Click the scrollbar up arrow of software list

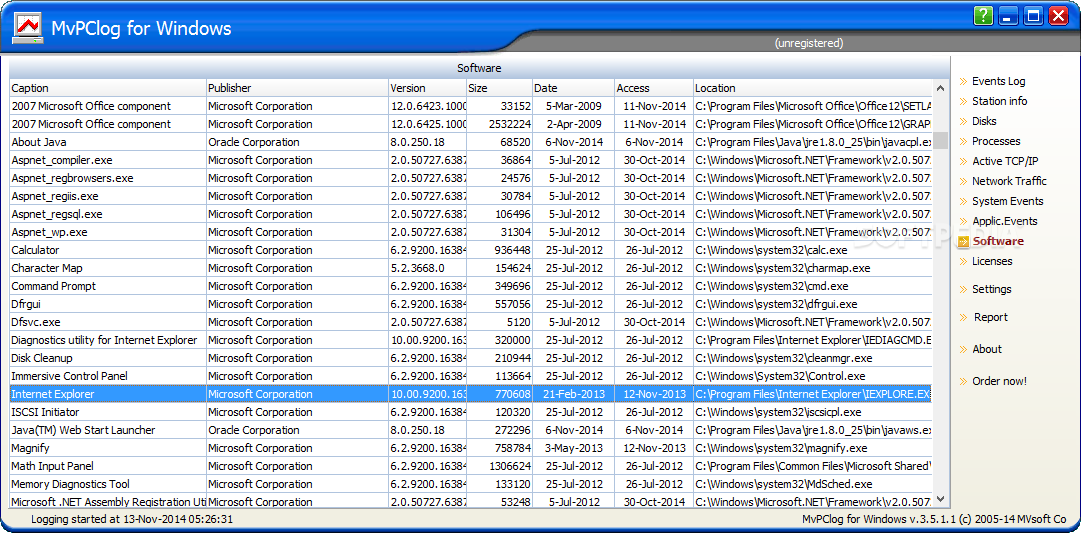tap(940, 88)
